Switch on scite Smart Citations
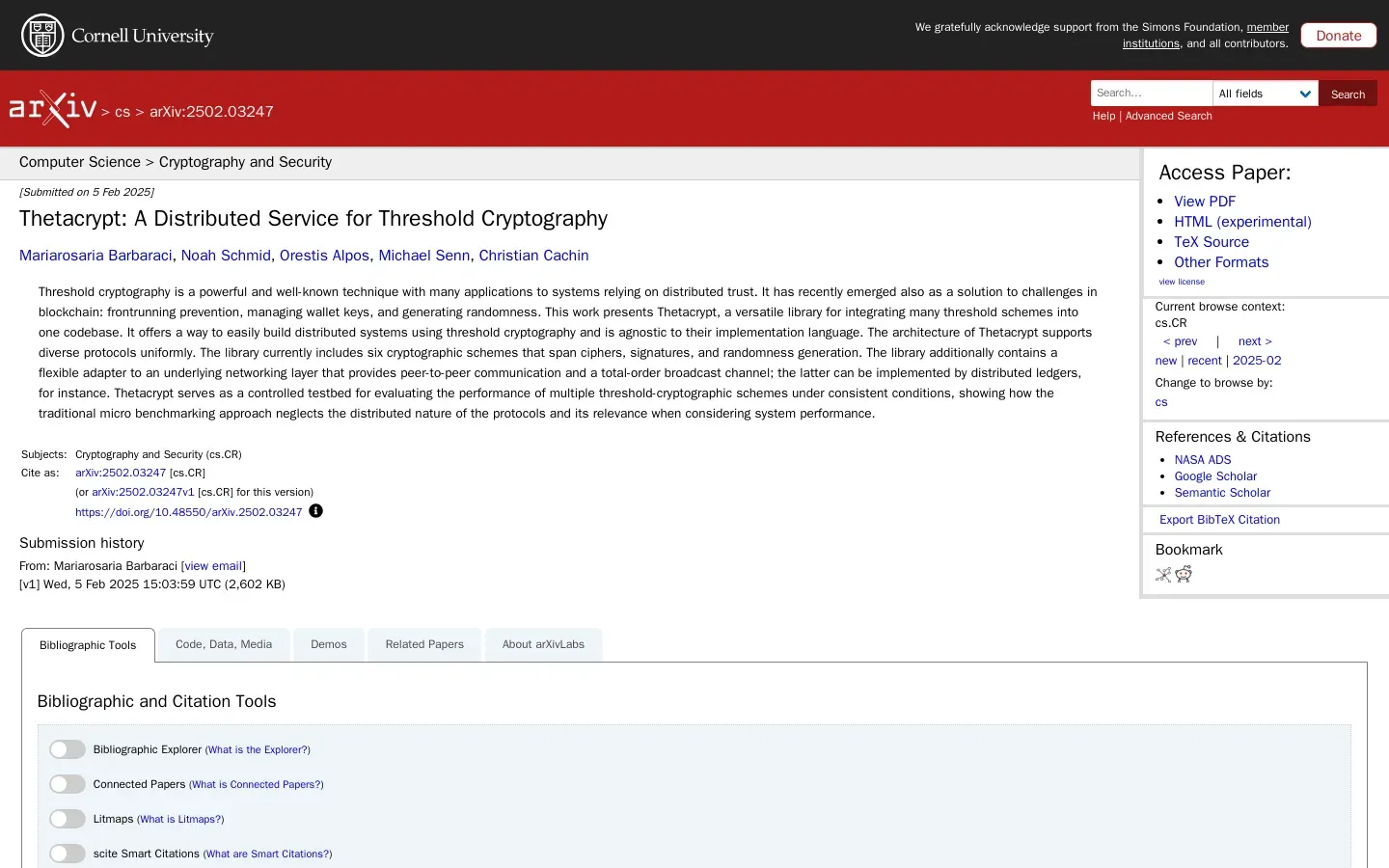 tap(68, 854)
